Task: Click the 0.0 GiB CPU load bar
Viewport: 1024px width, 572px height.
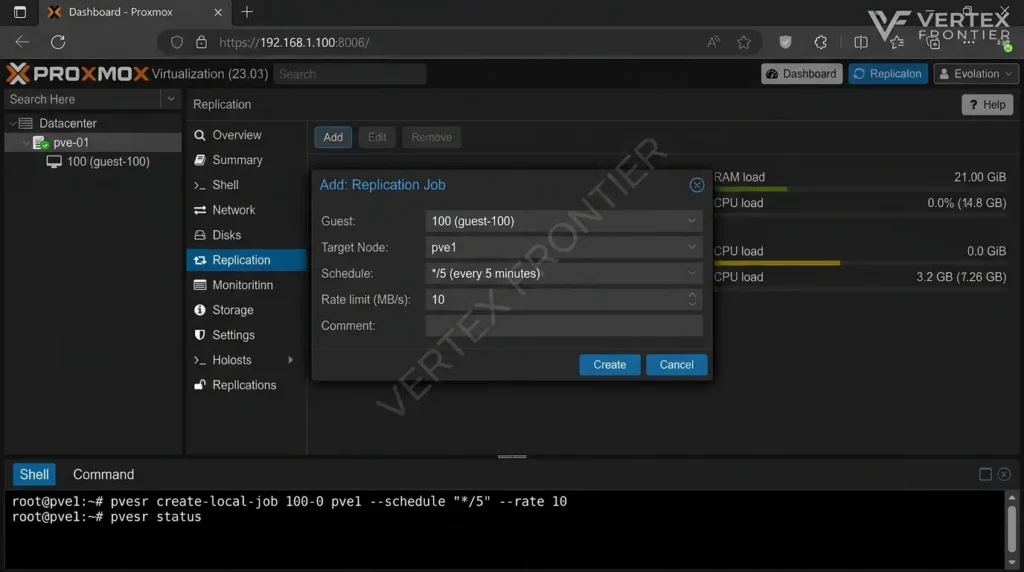Action: [859, 263]
